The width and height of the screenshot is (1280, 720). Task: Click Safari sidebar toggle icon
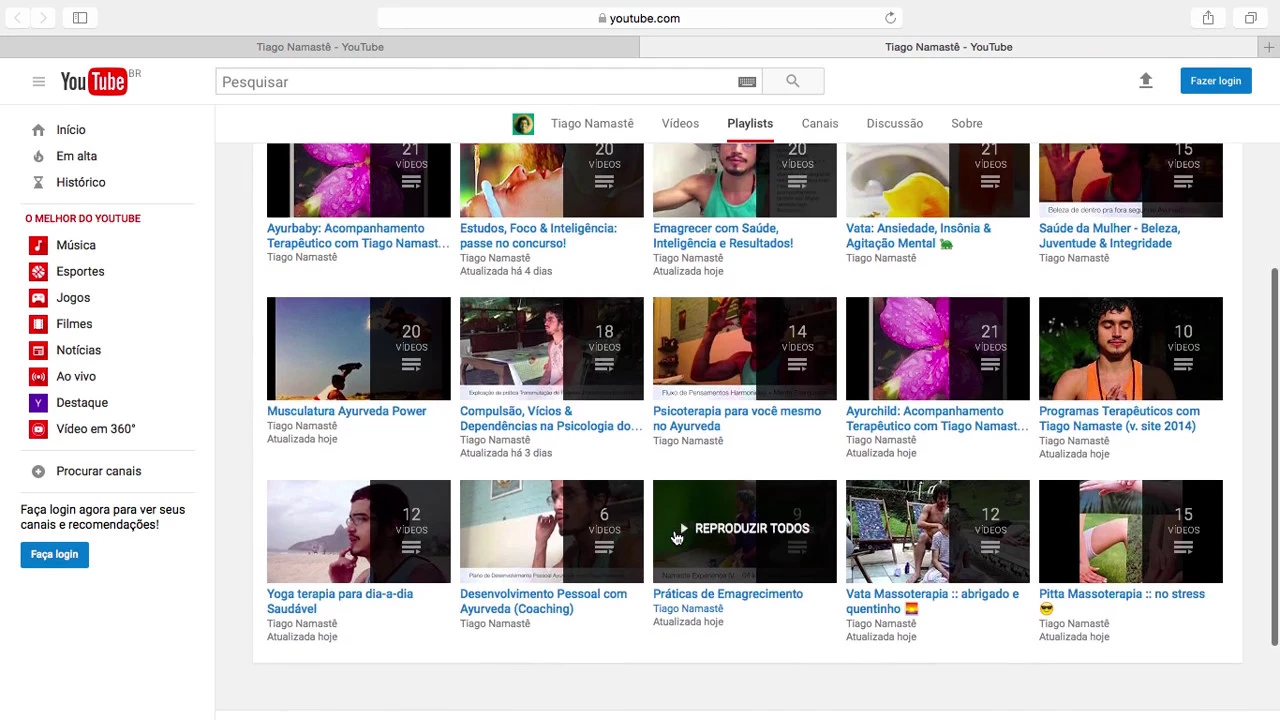click(x=80, y=18)
